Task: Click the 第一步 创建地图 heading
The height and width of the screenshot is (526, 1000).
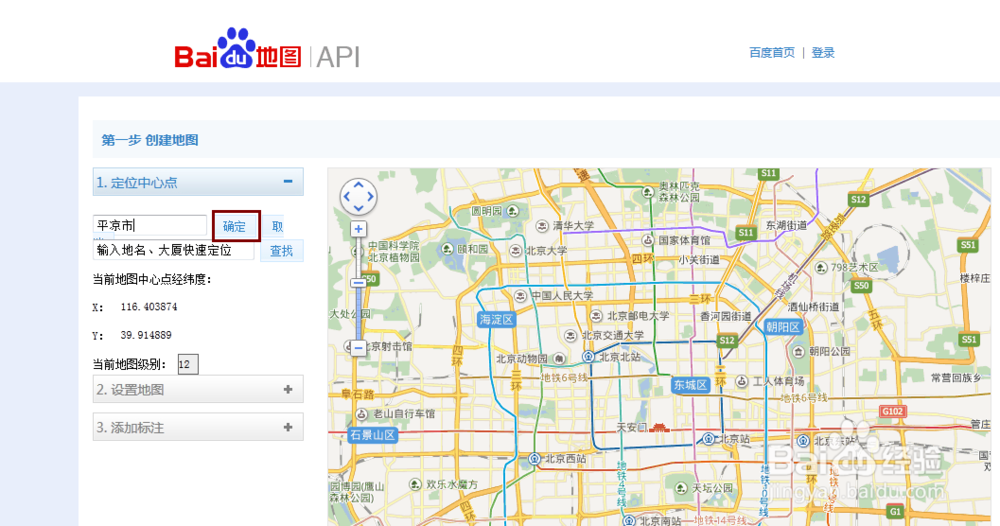Action: pos(150,140)
